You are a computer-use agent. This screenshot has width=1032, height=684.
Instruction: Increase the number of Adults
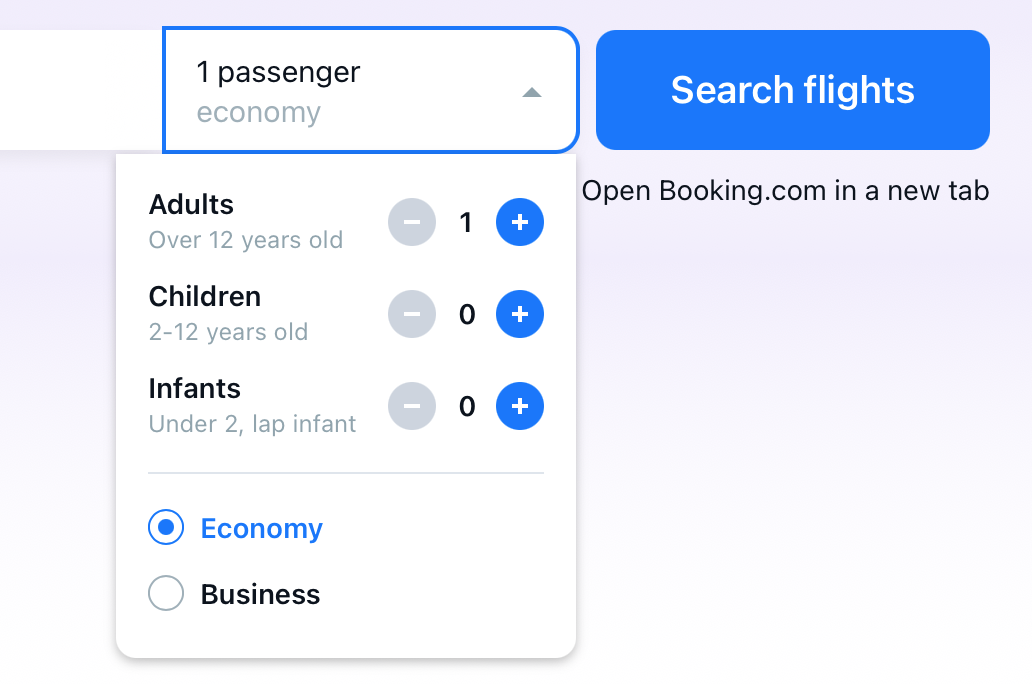(519, 223)
